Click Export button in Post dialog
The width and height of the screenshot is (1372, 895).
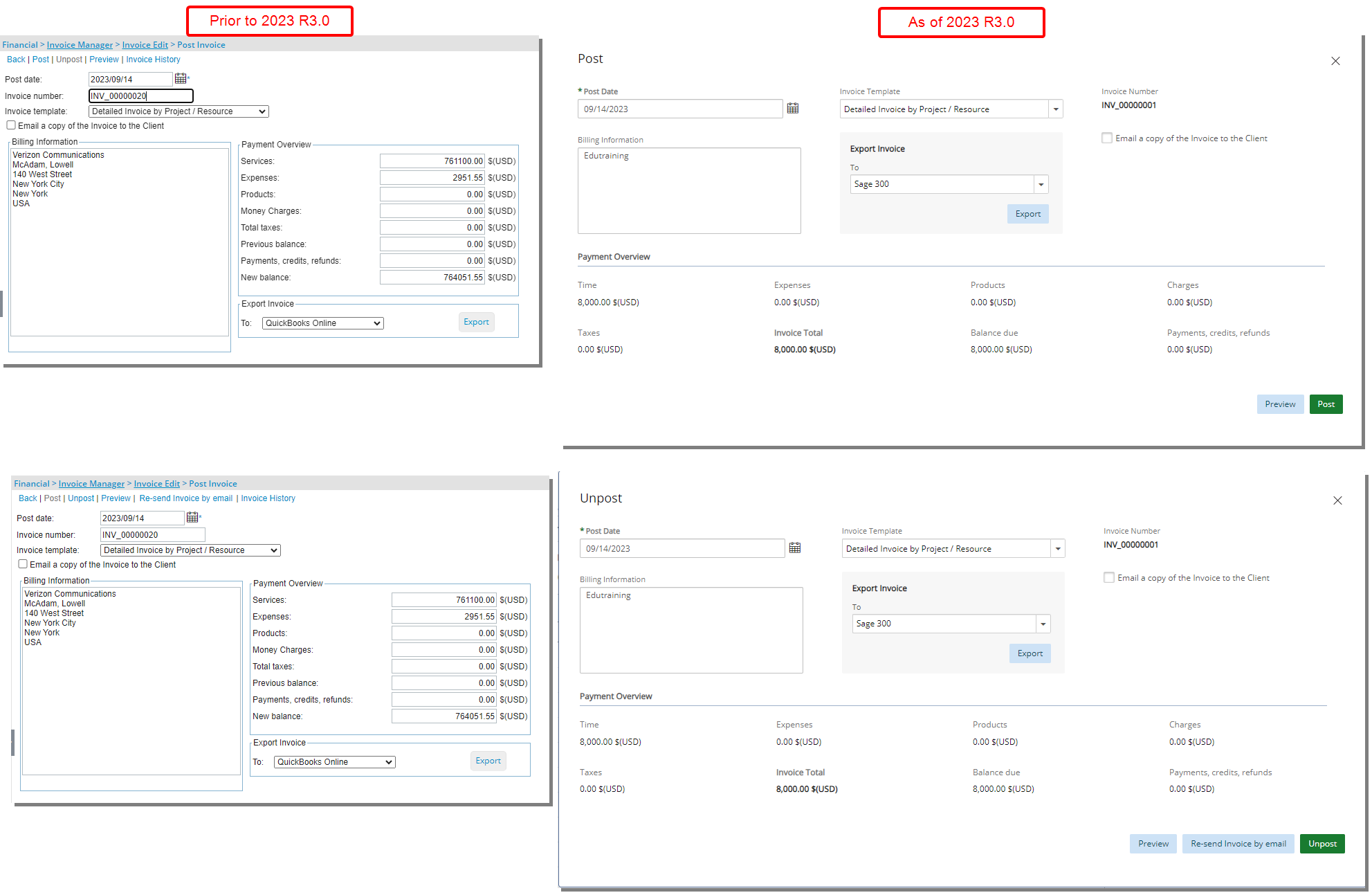[x=1027, y=214]
